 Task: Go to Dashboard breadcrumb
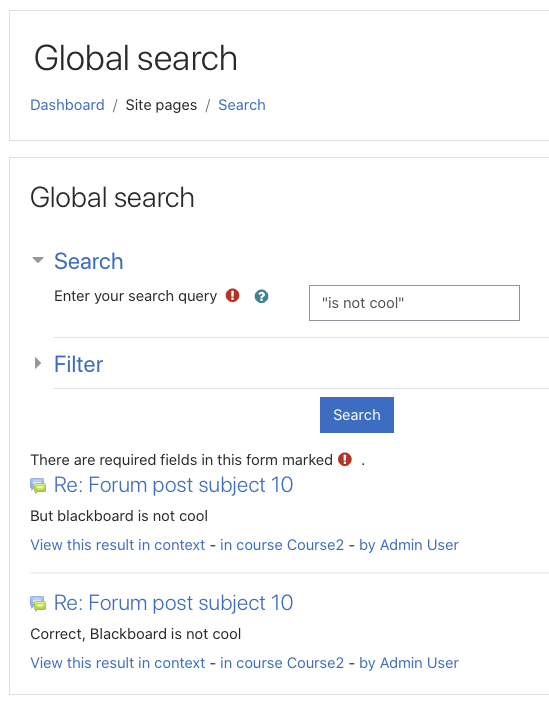tap(67, 105)
